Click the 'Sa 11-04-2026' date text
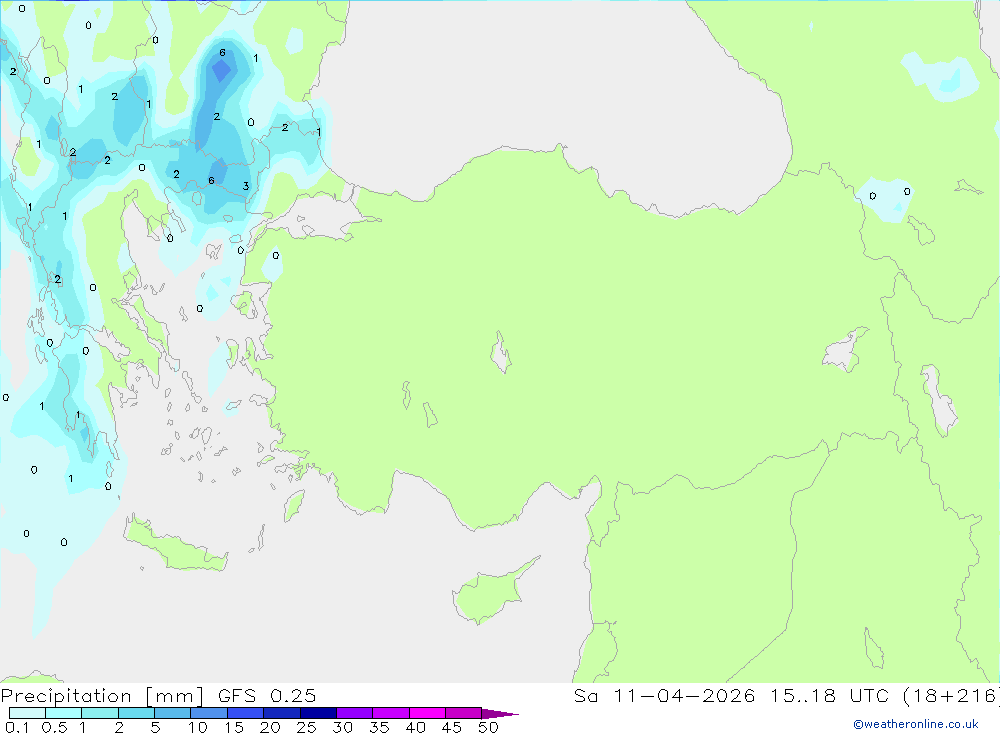1000x733 pixels. click(664, 695)
